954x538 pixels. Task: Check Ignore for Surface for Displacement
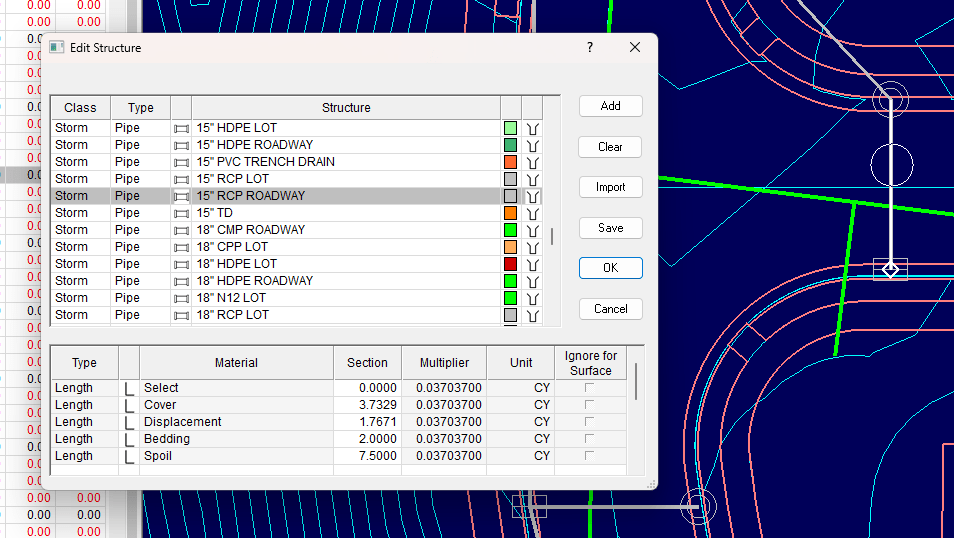(589, 422)
